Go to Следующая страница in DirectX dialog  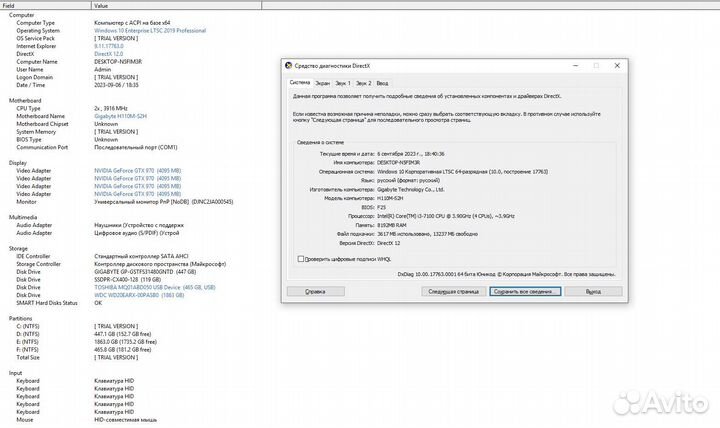click(453, 292)
